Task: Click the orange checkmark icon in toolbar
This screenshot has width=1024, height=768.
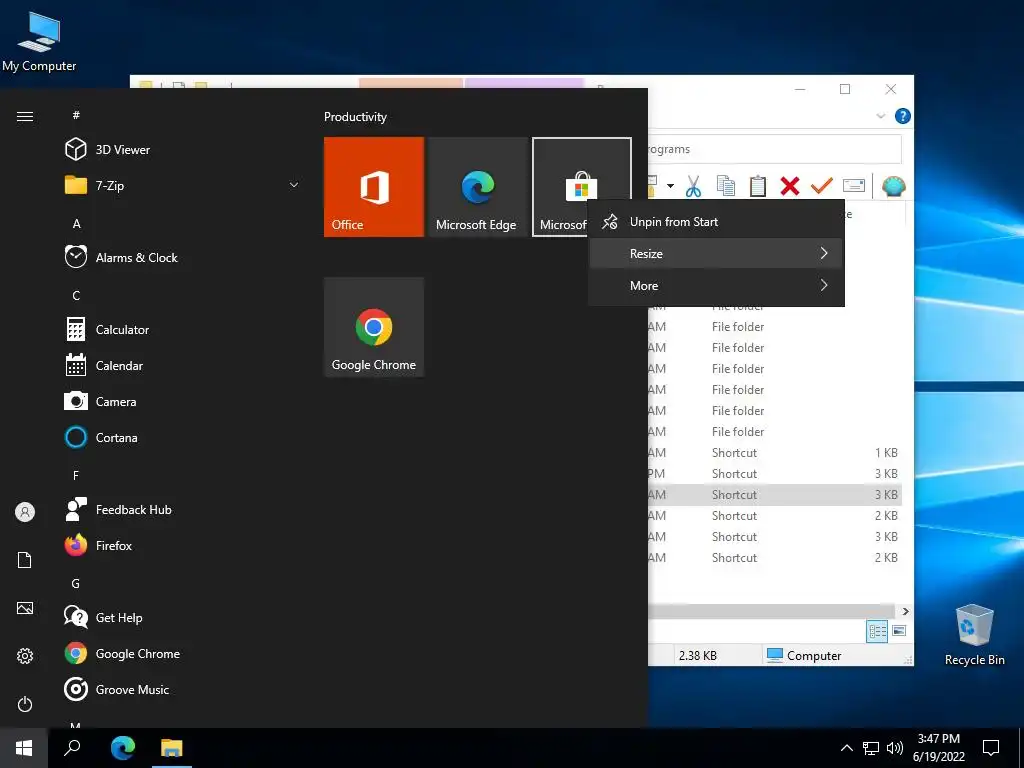Action: click(x=822, y=186)
